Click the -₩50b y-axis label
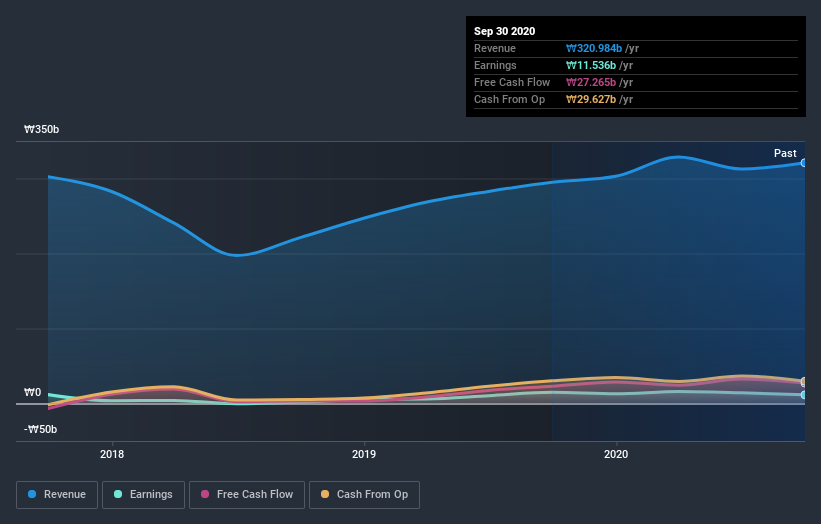This screenshot has width=821, height=524. pyautogui.click(x=40, y=429)
